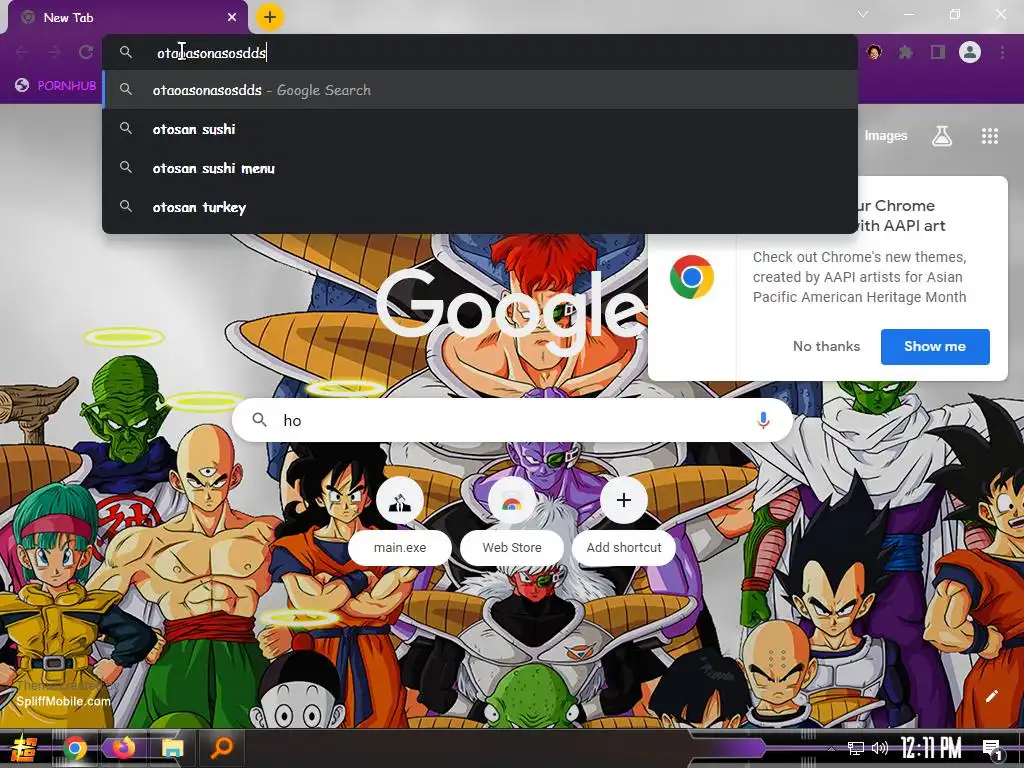
Task: Toggle the browser side panel icon
Action: (x=938, y=52)
